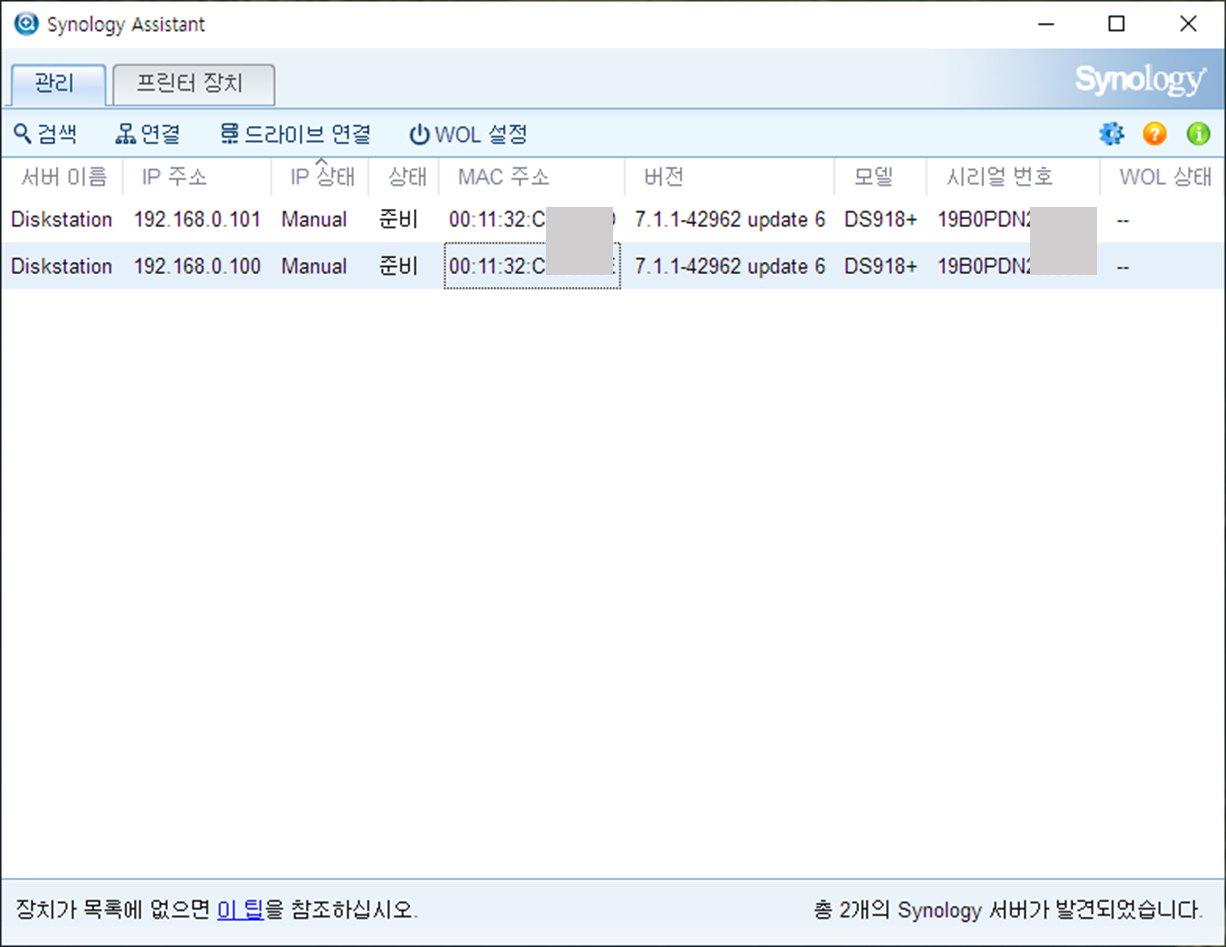Click 준비 status in 192.168.0.100 row
Screen dimensions: 1226x947
(399, 266)
